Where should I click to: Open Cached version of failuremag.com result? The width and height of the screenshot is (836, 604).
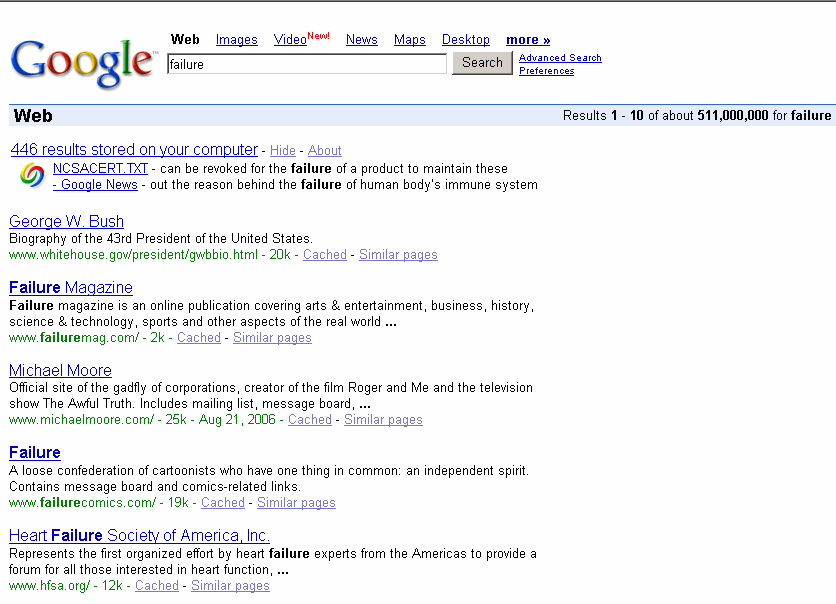[199, 337]
